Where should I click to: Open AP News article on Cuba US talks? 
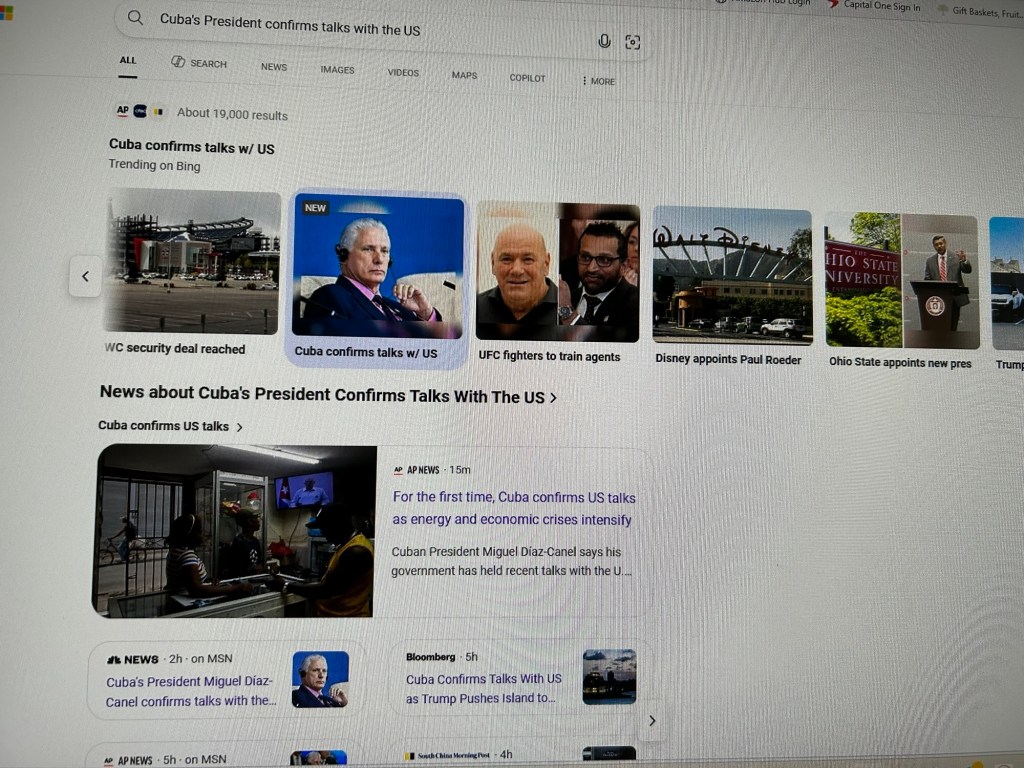(x=513, y=509)
